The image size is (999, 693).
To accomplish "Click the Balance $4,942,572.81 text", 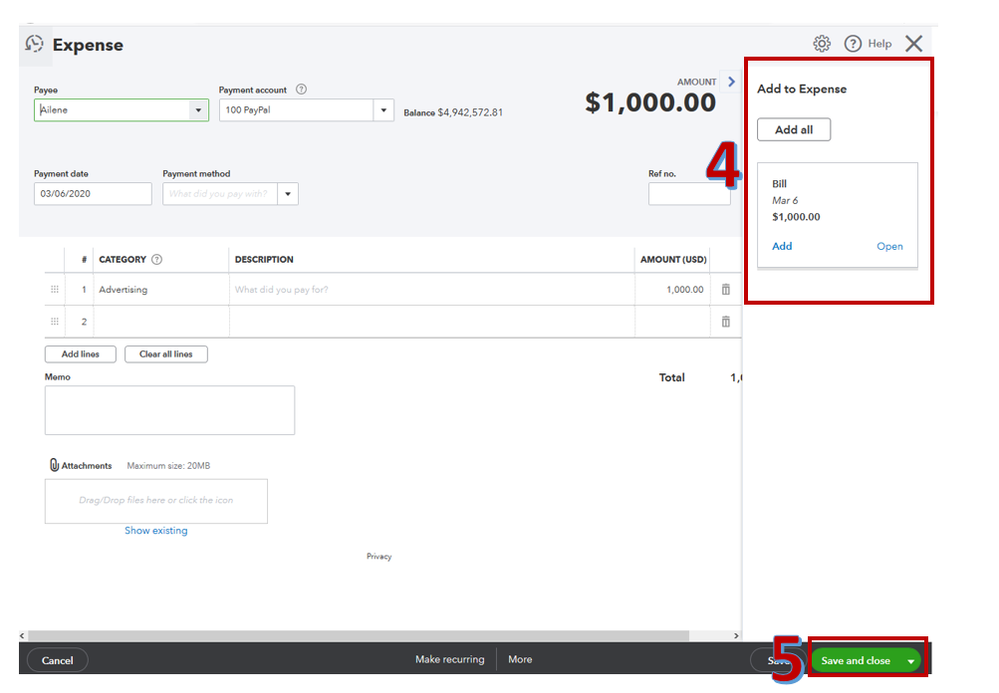I will [453, 112].
